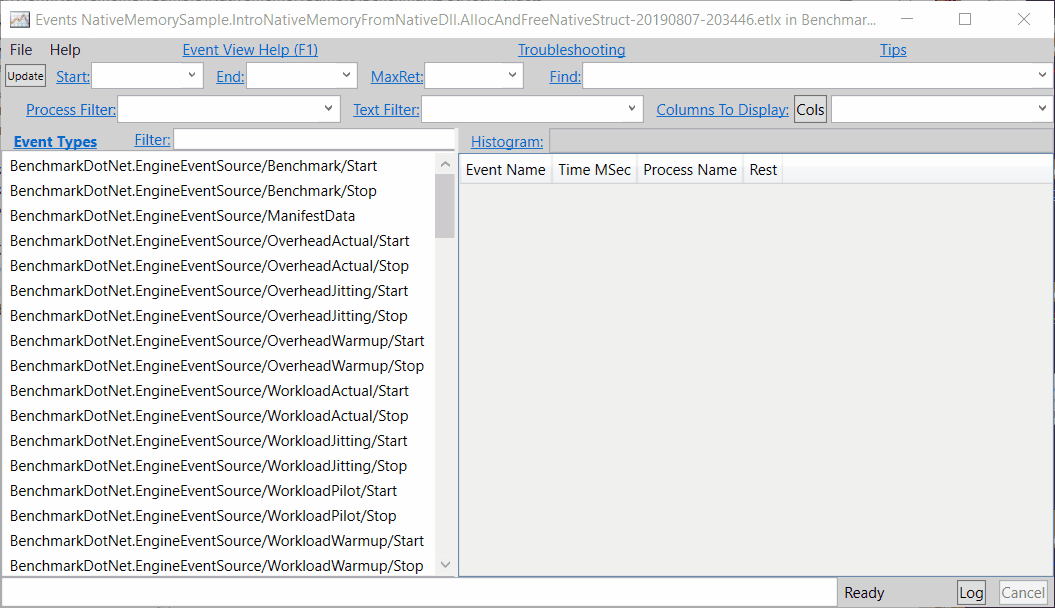Expand the MaxRet dropdown
1055x608 pixels.
pyautogui.click(x=512, y=75)
